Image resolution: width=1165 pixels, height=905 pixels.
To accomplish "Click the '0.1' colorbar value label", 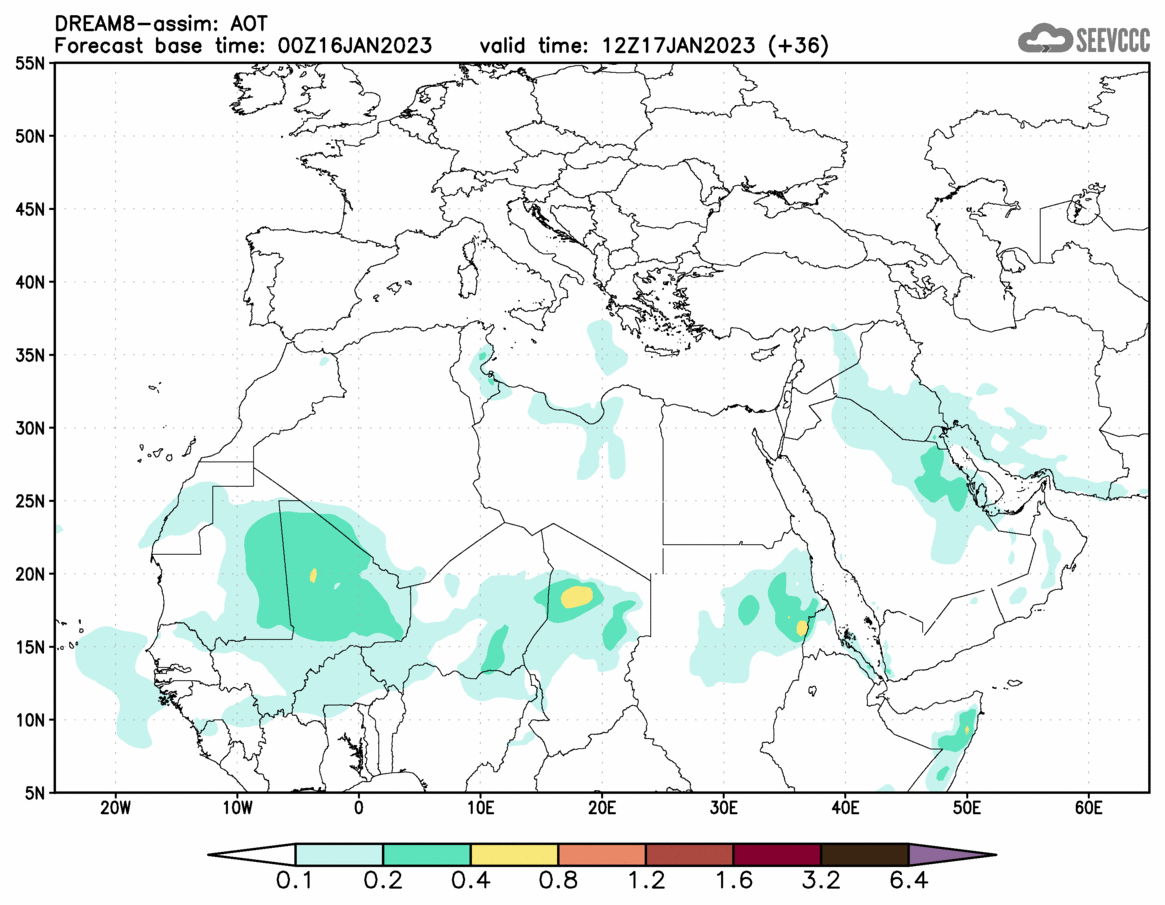I will 294,881.
